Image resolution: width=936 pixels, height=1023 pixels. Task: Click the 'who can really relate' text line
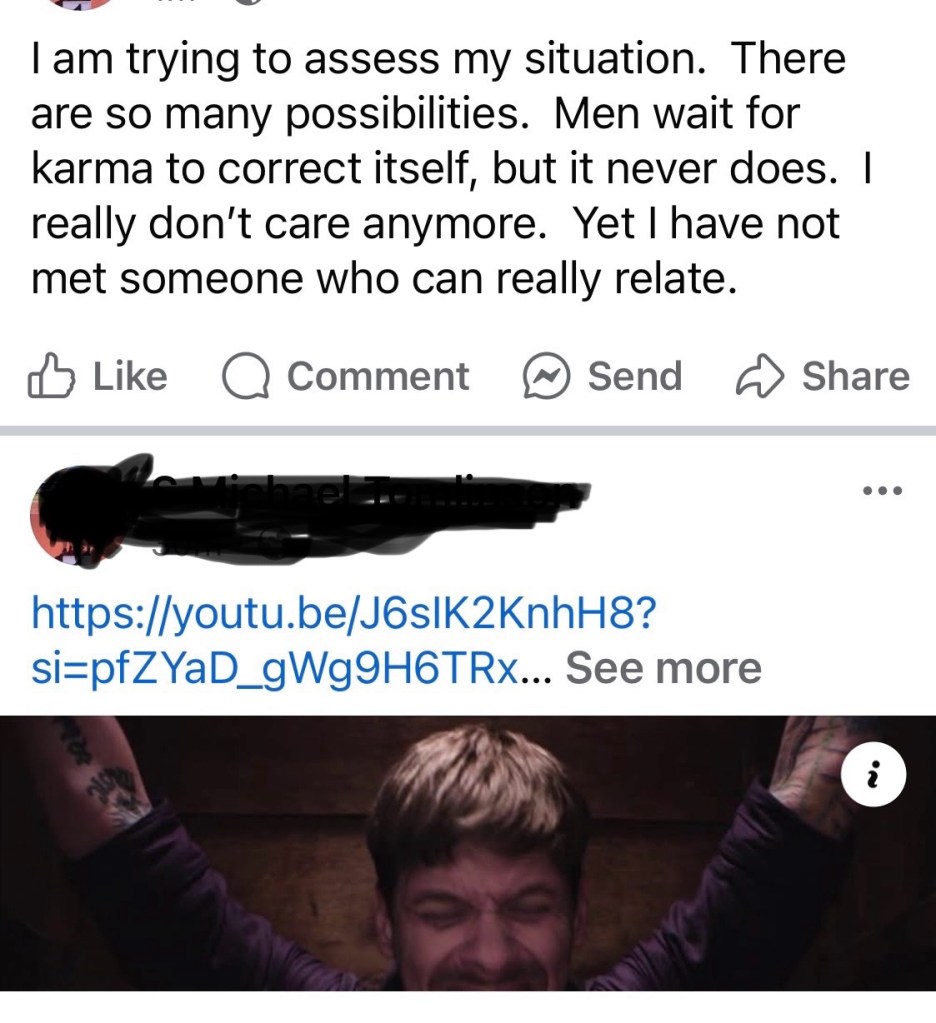(527, 280)
